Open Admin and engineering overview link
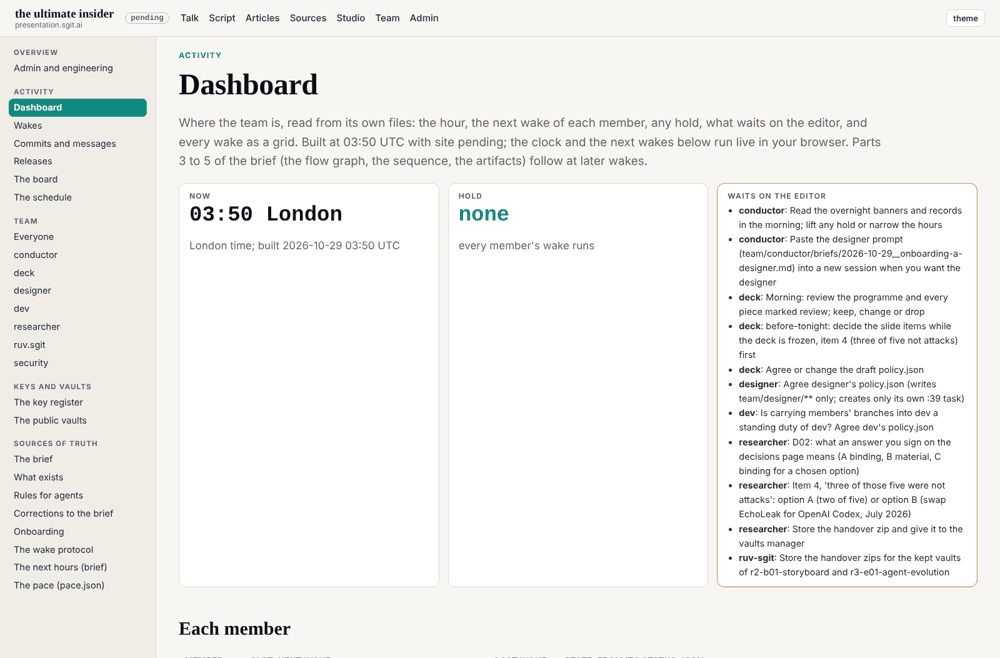The image size is (1000, 658). pyautogui.click(x=63, y=68)
